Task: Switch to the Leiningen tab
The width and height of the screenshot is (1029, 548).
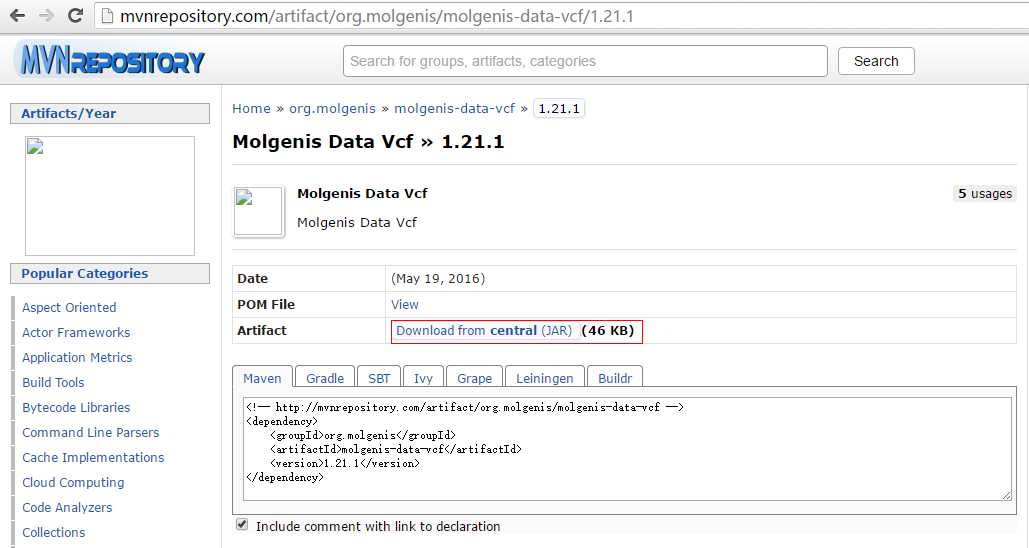Action: tap(545, 378)
